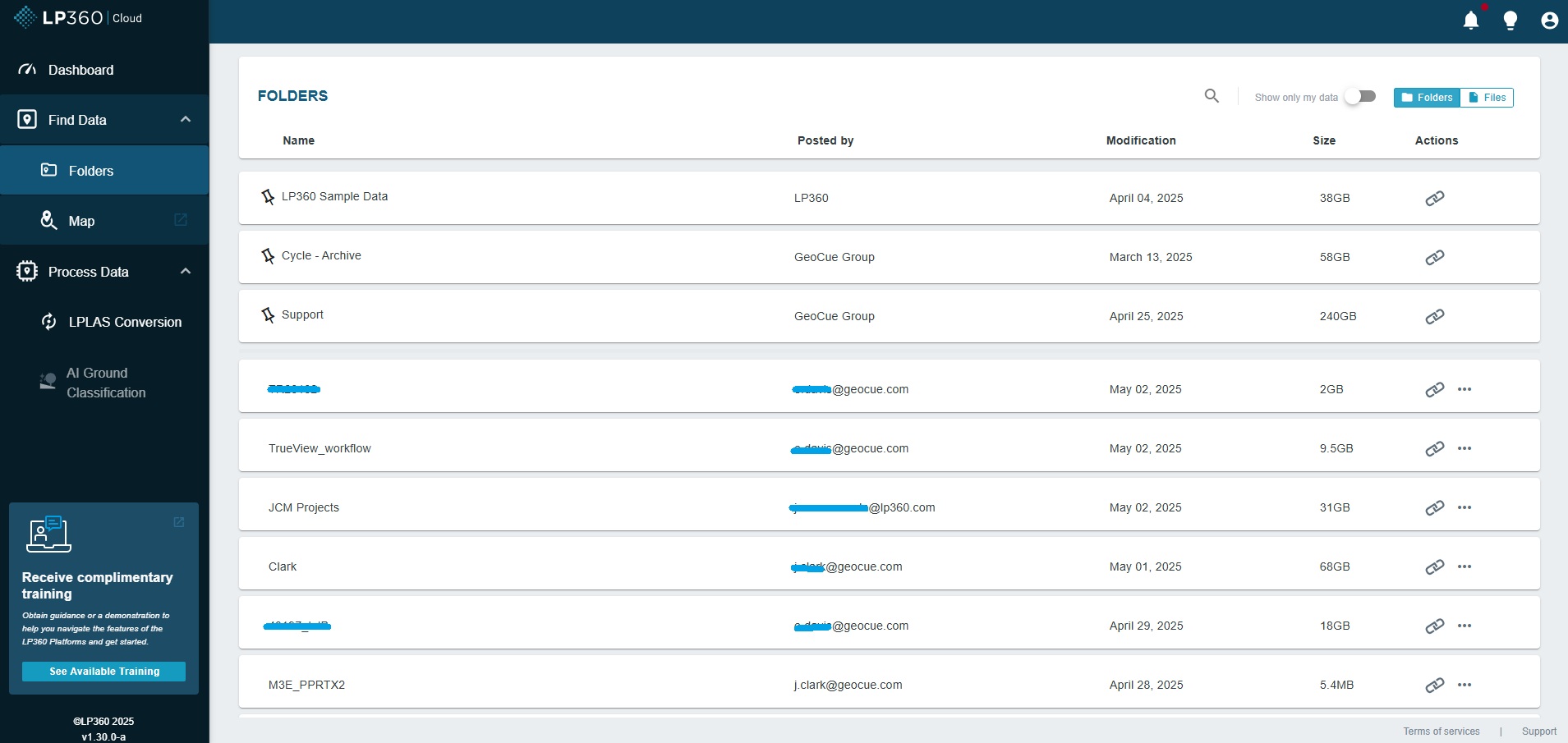This screenshot has width=1568, height=743.
Task: Toggle Show only my data switch
Action: pos(1360,97)
